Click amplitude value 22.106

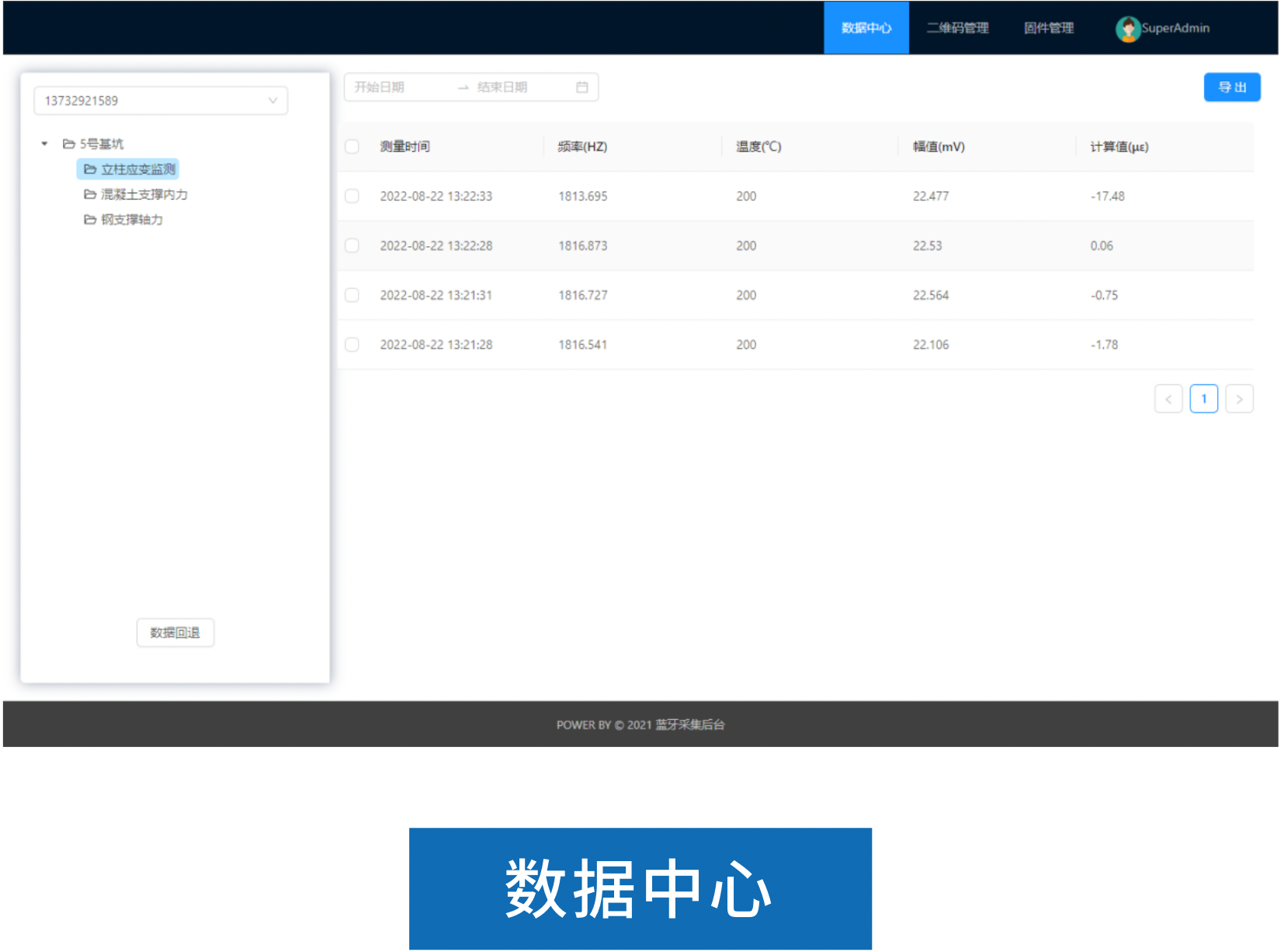click(x=931, y=345)
